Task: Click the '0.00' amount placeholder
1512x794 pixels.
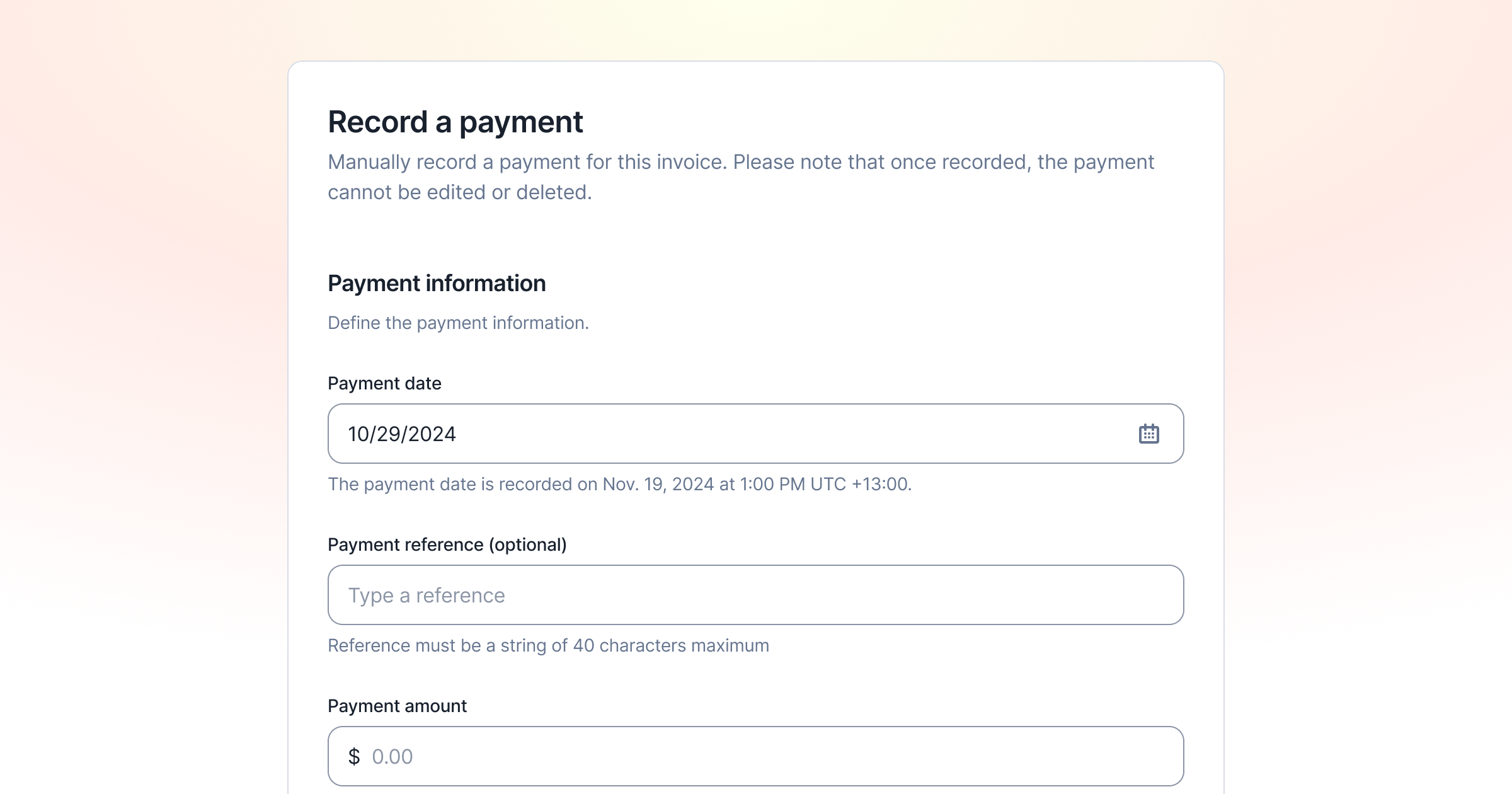Action: 392,756
